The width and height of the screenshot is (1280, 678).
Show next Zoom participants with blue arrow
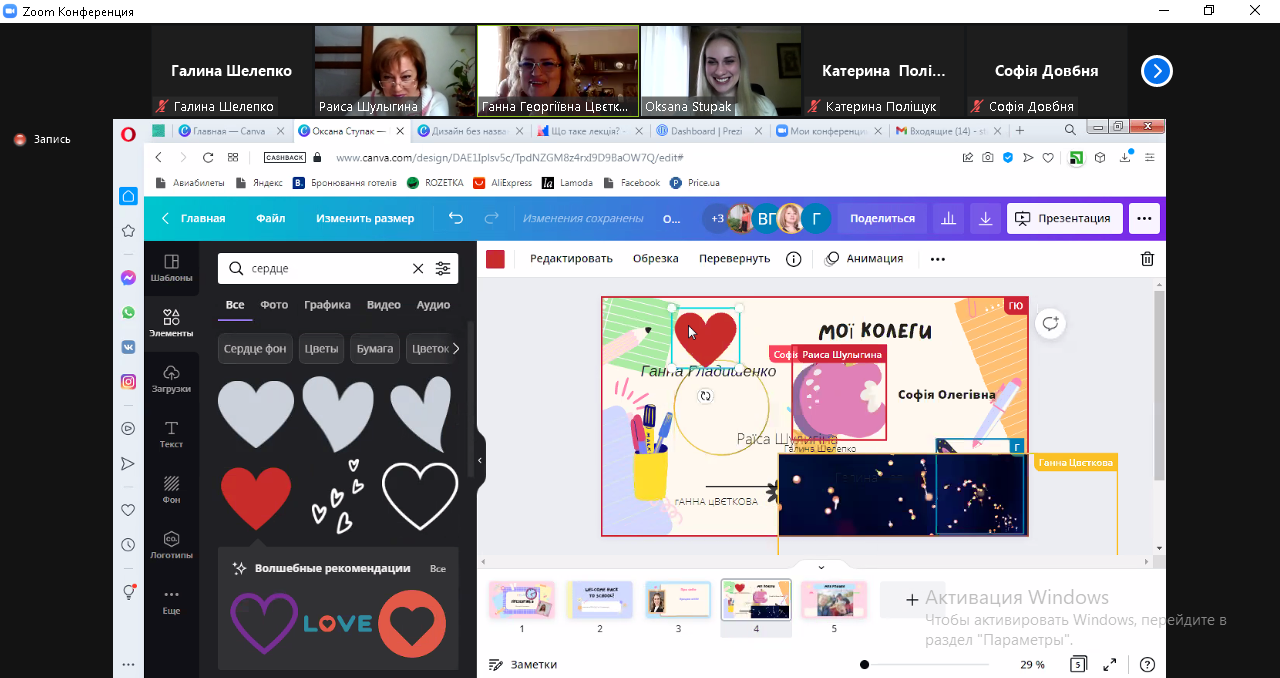pos(1157,71)
